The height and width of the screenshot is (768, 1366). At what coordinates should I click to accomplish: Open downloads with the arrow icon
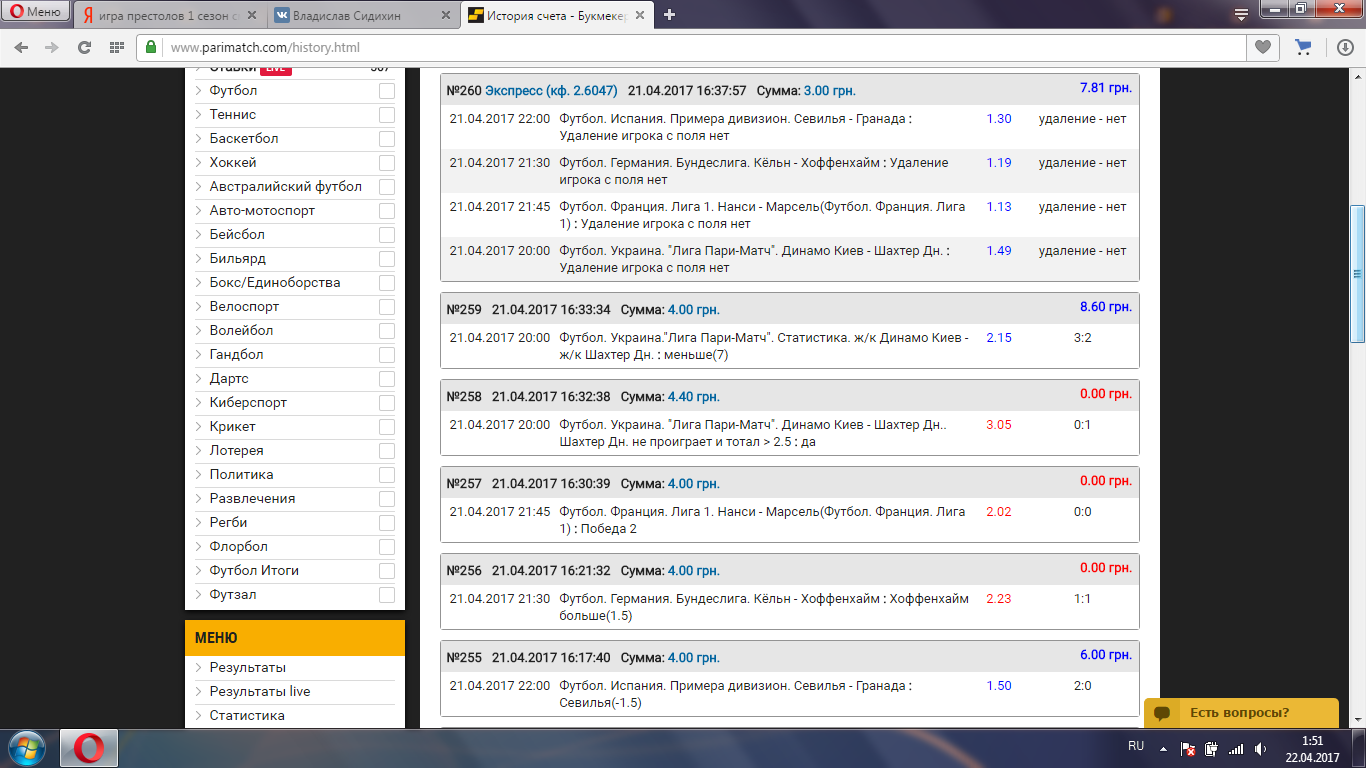pyautogui.click(x=1346, y=47)
